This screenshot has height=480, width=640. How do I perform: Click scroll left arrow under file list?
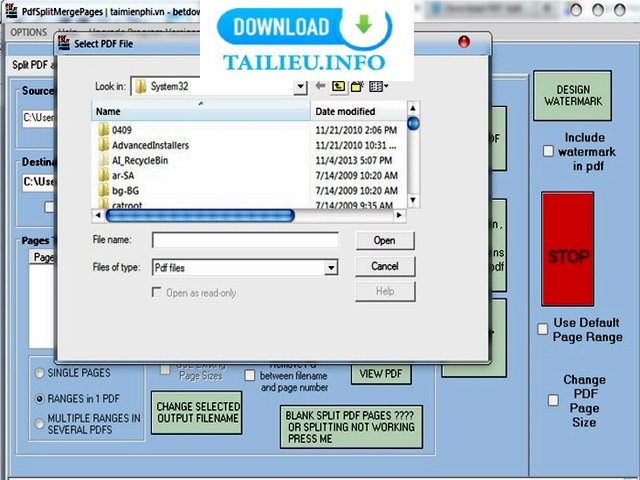click(x=98, y=216)
